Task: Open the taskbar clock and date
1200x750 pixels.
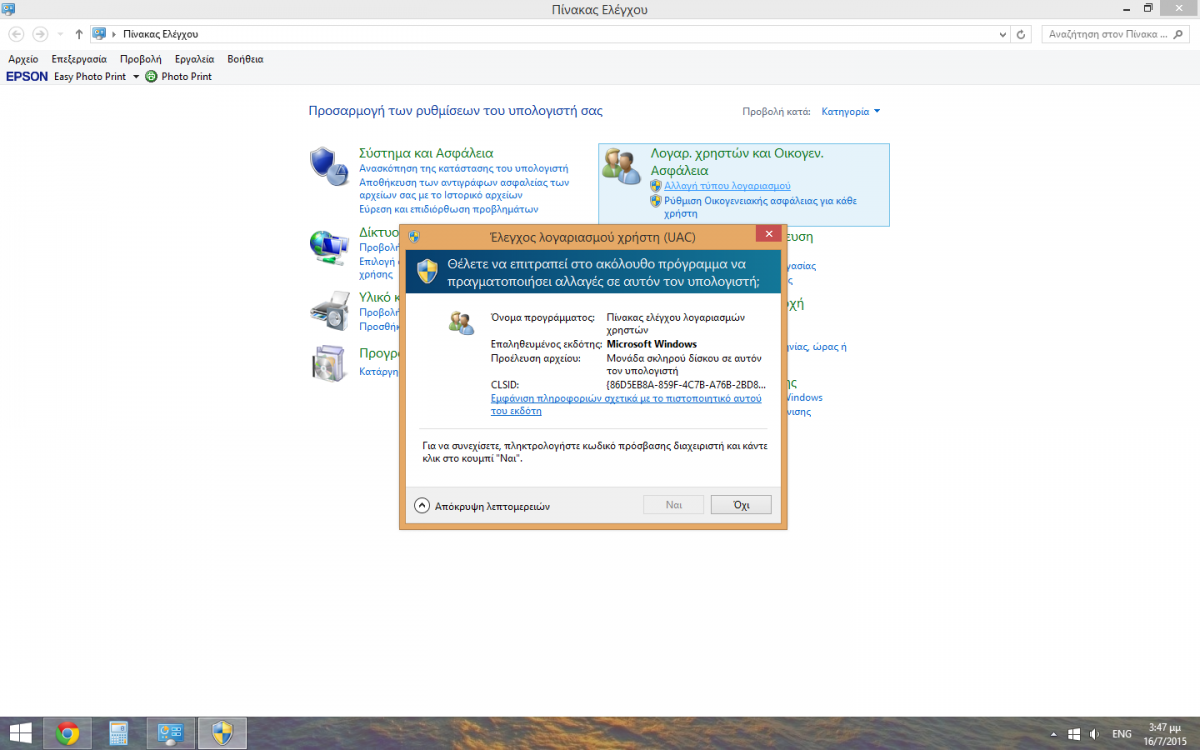Action: (1163, 733)
